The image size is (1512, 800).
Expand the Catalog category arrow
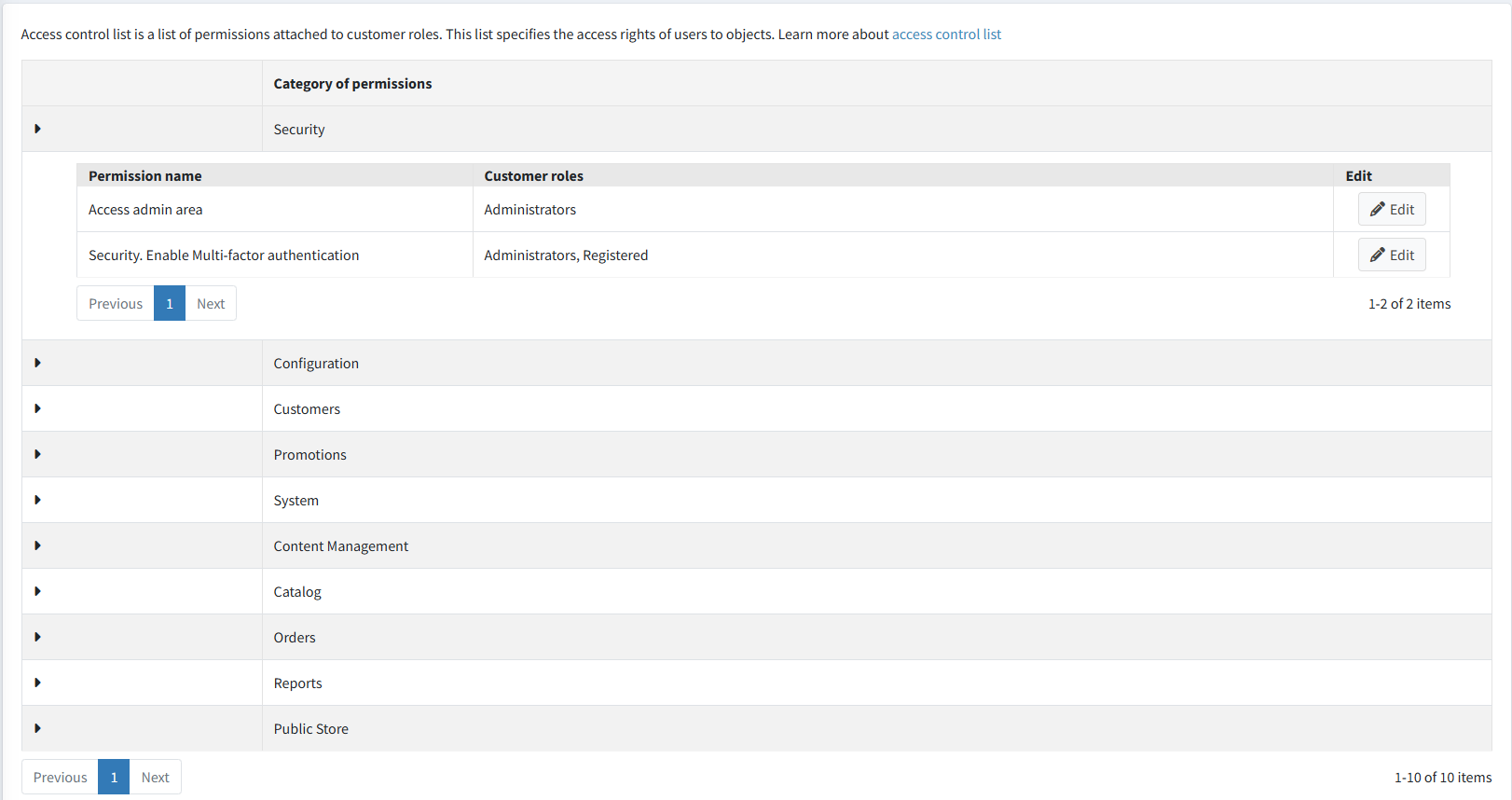[x=37, y=591]
